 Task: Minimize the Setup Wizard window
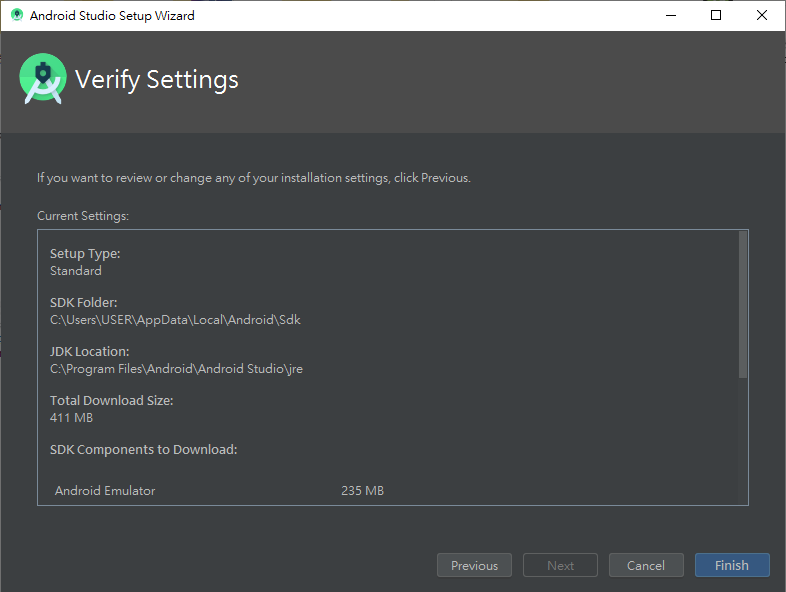[x=671, y=15]
